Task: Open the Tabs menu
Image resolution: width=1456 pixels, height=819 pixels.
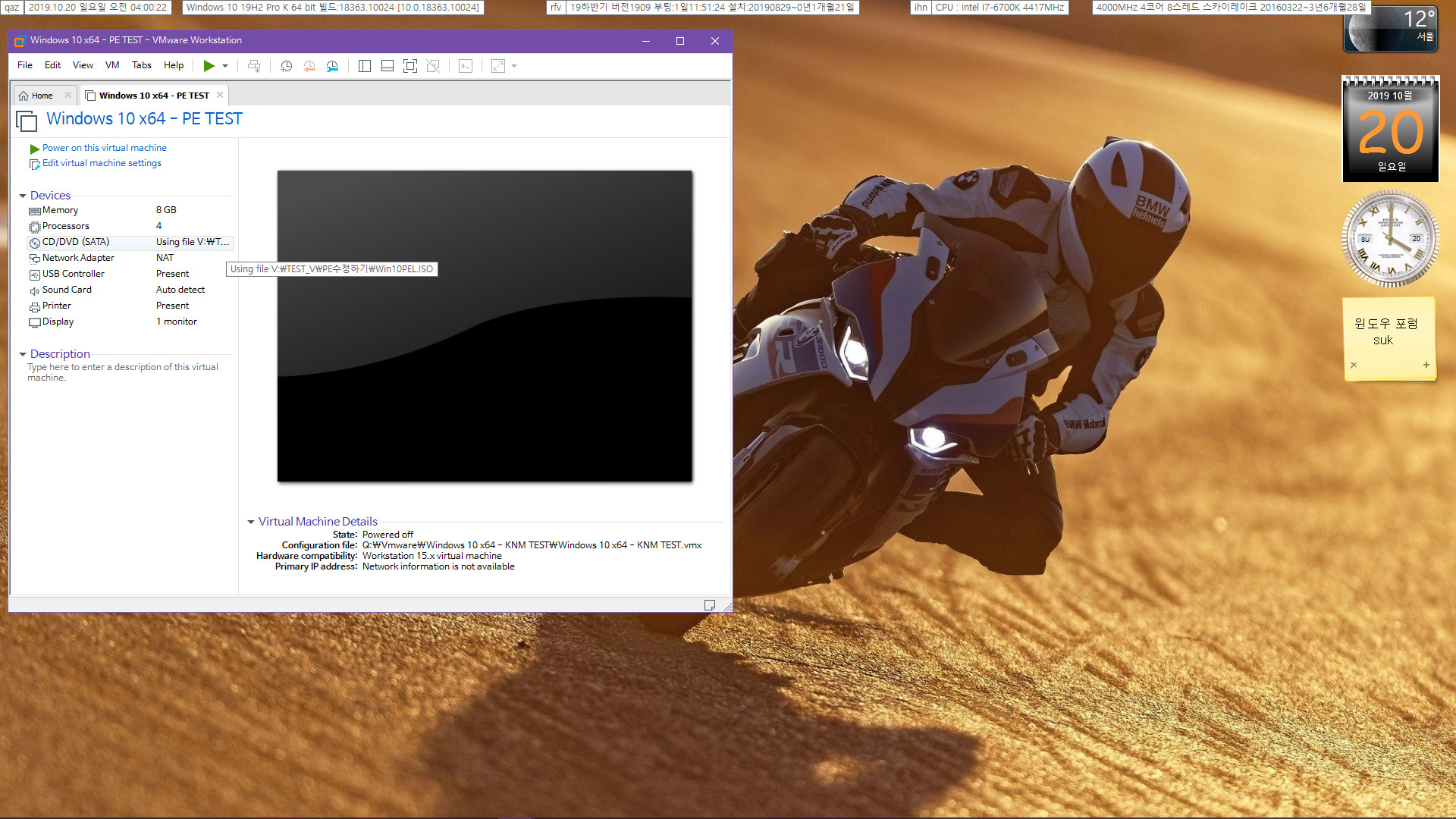Action: tap(142, 65)
